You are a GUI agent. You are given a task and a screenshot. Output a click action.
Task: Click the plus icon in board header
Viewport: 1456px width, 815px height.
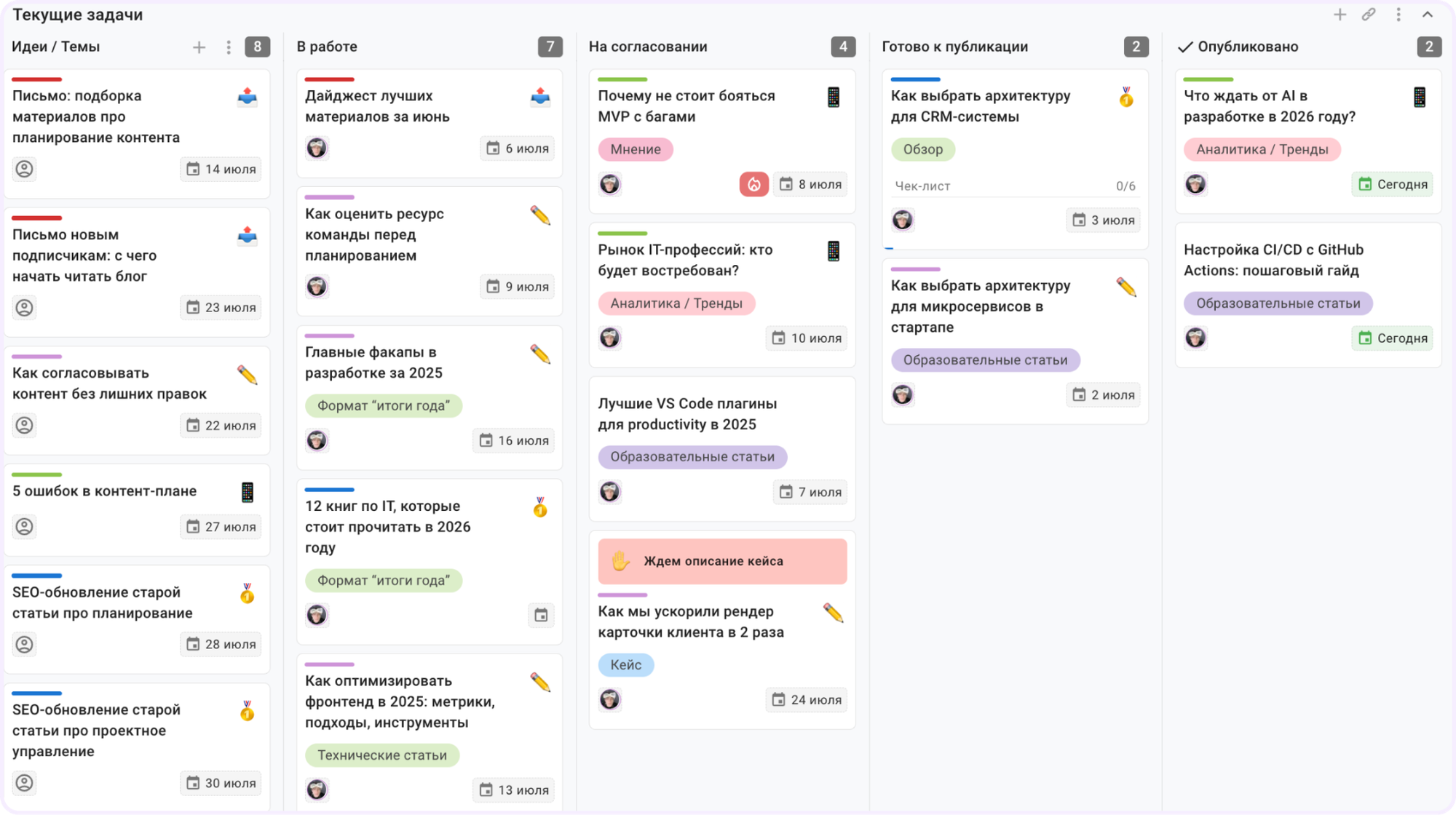click(x=1340, y=15)
